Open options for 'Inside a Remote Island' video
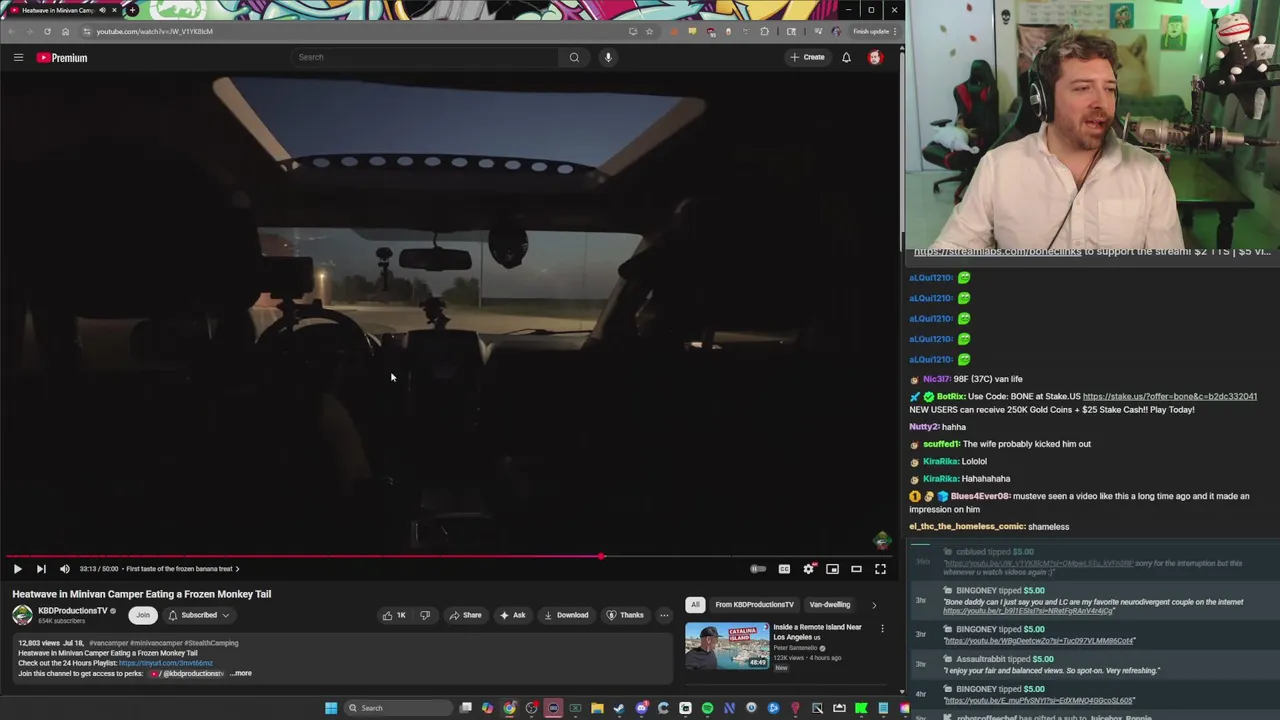The width and height of the screenshot is (1280, 720). (x=882, y=628)
